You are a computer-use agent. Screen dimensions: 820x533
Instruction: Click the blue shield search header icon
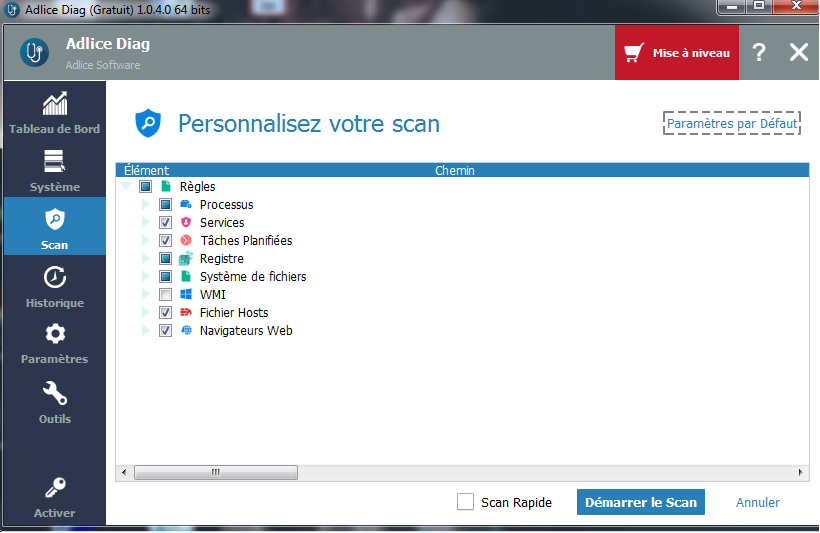(x=148, y=123)
